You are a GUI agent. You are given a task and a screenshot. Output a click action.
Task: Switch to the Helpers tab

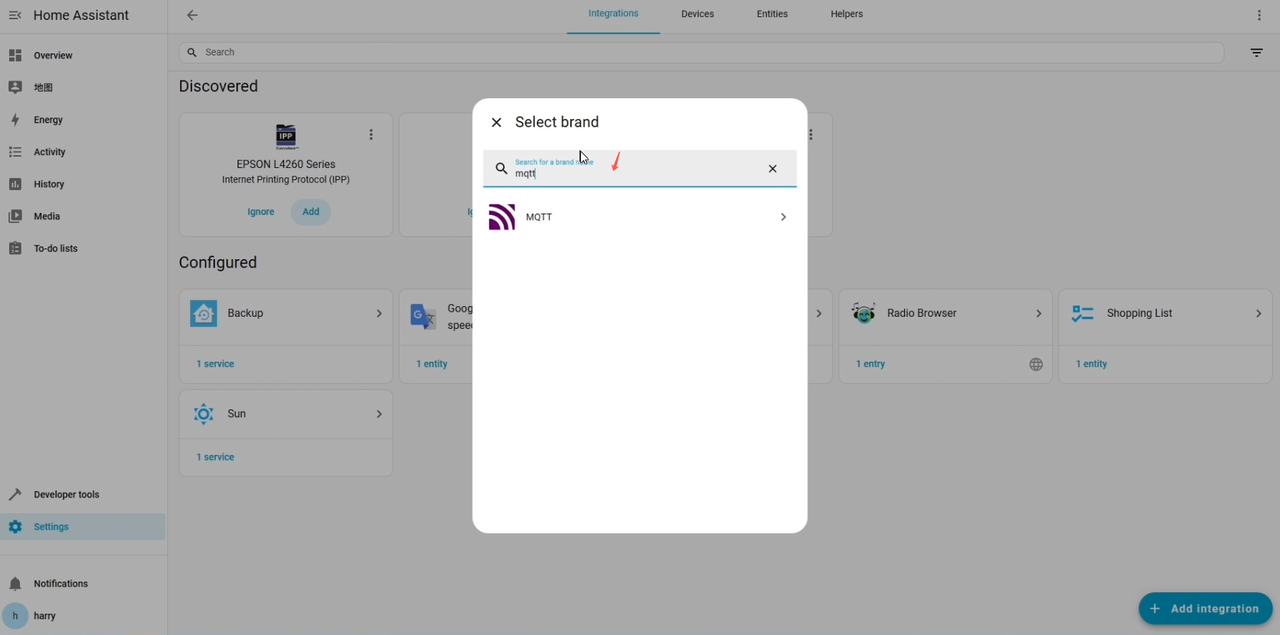pos(846,14)
